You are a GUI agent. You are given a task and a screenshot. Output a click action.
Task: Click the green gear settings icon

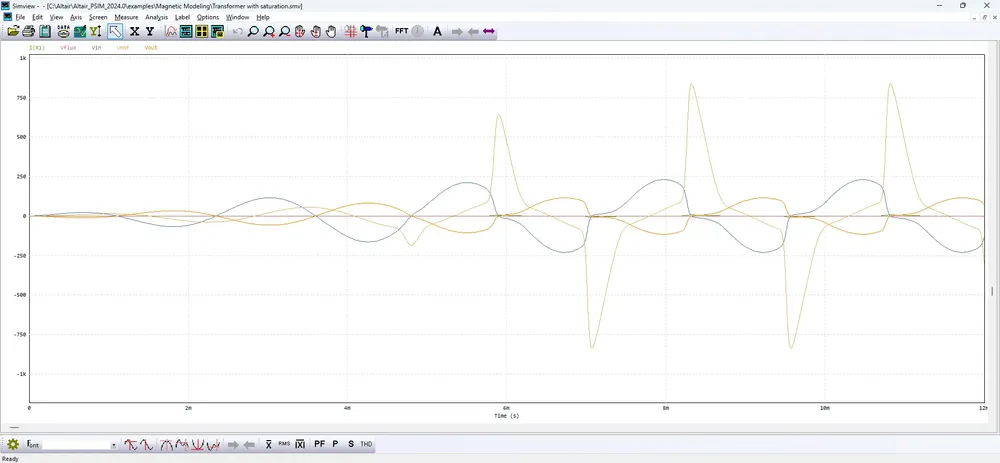pos(13,444)
